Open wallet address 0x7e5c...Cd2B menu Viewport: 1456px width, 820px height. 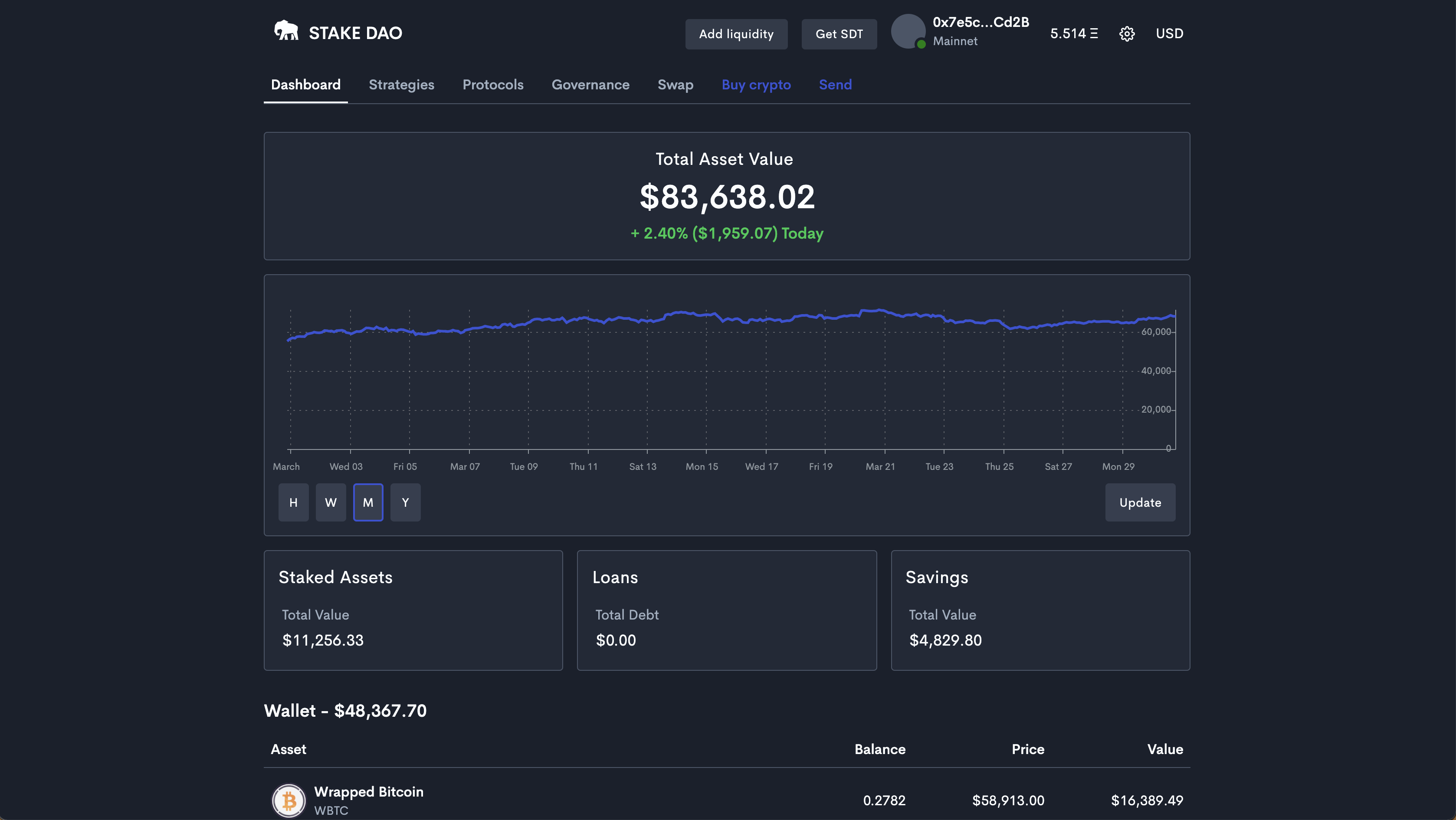pyautogui.click(x=980, y=23)
